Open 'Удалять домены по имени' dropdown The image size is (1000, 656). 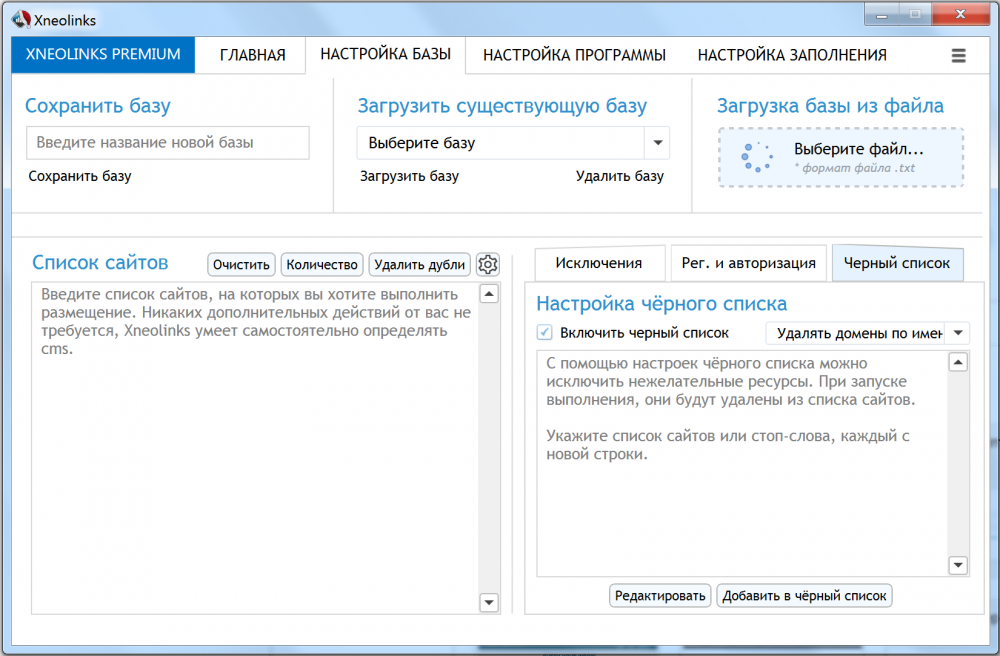867,333
